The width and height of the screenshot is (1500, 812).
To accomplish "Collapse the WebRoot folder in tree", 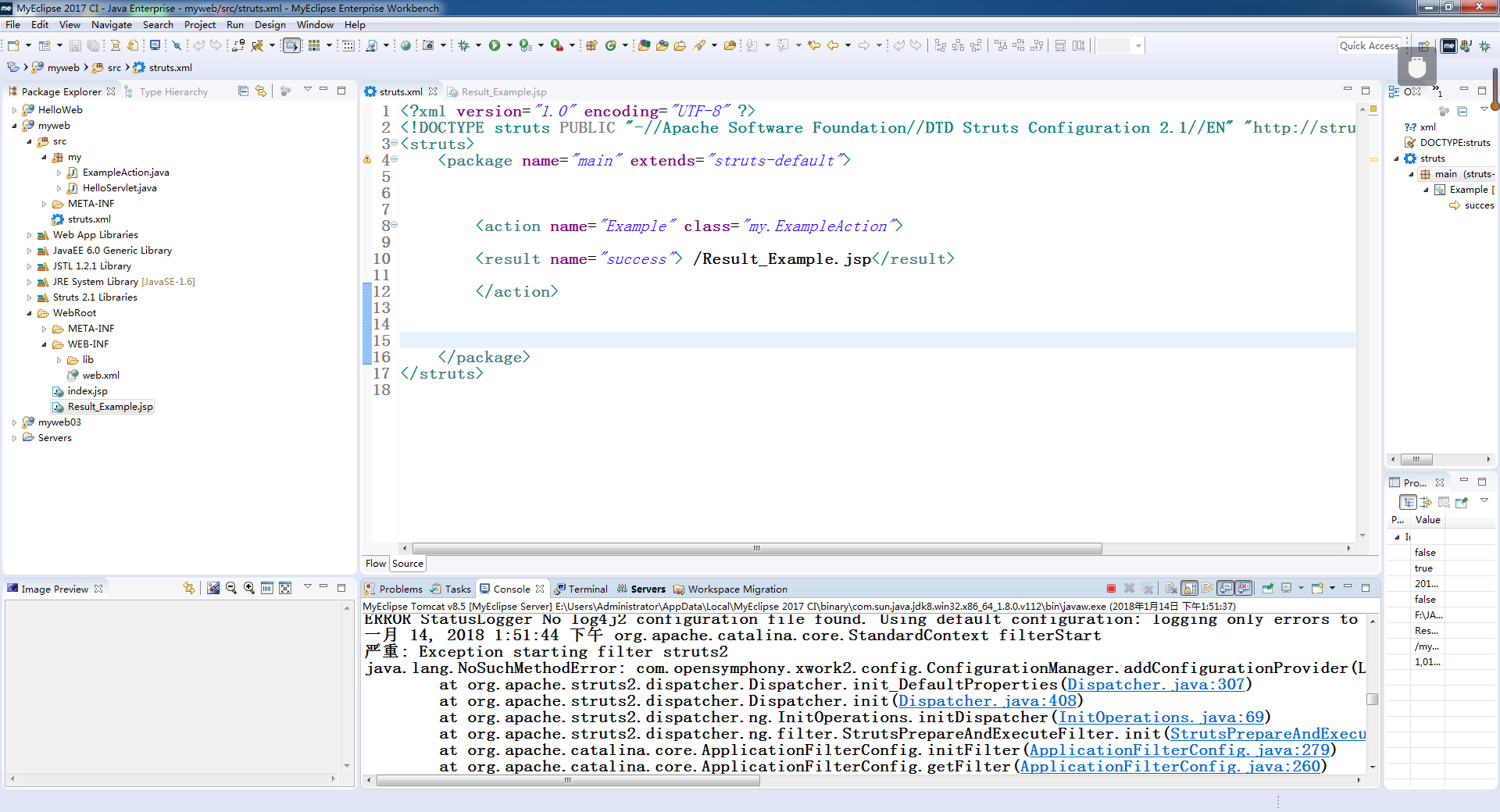I will pyautogui.click(x=30, y=313).
